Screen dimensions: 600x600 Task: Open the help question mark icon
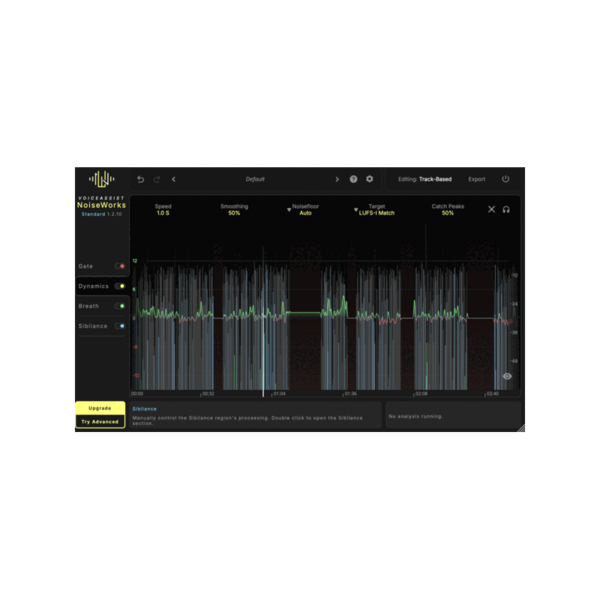click(354, 179)
